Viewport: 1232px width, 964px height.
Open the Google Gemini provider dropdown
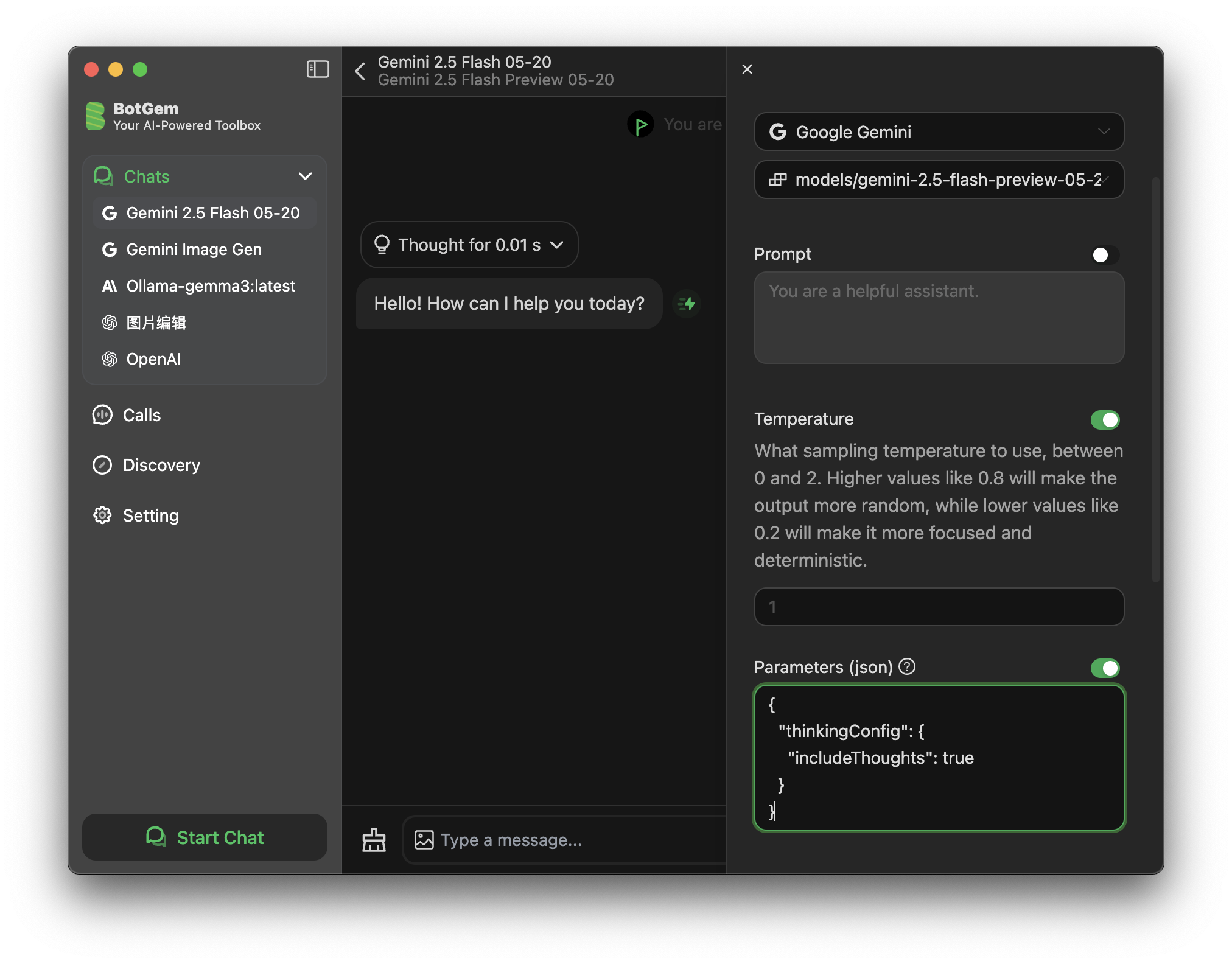(x=939, y=131)
